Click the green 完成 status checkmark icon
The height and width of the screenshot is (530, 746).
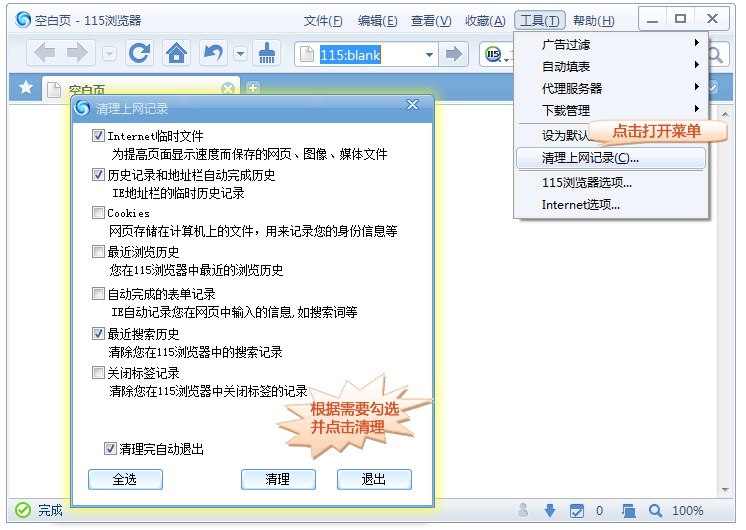click(22, 510)
